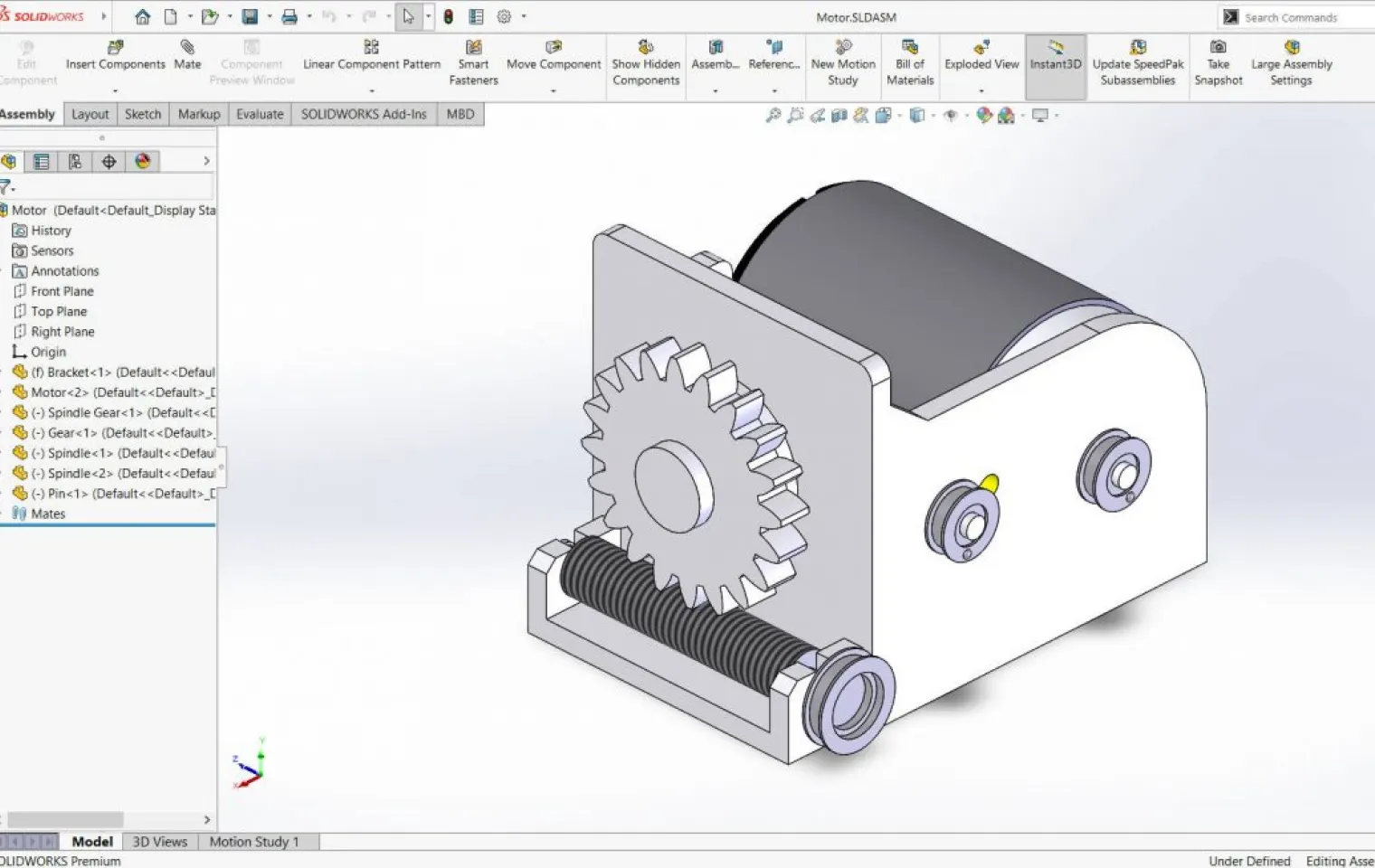Click the Insert Components icon
Screen dimensions: 1375x868
[115, 47]
